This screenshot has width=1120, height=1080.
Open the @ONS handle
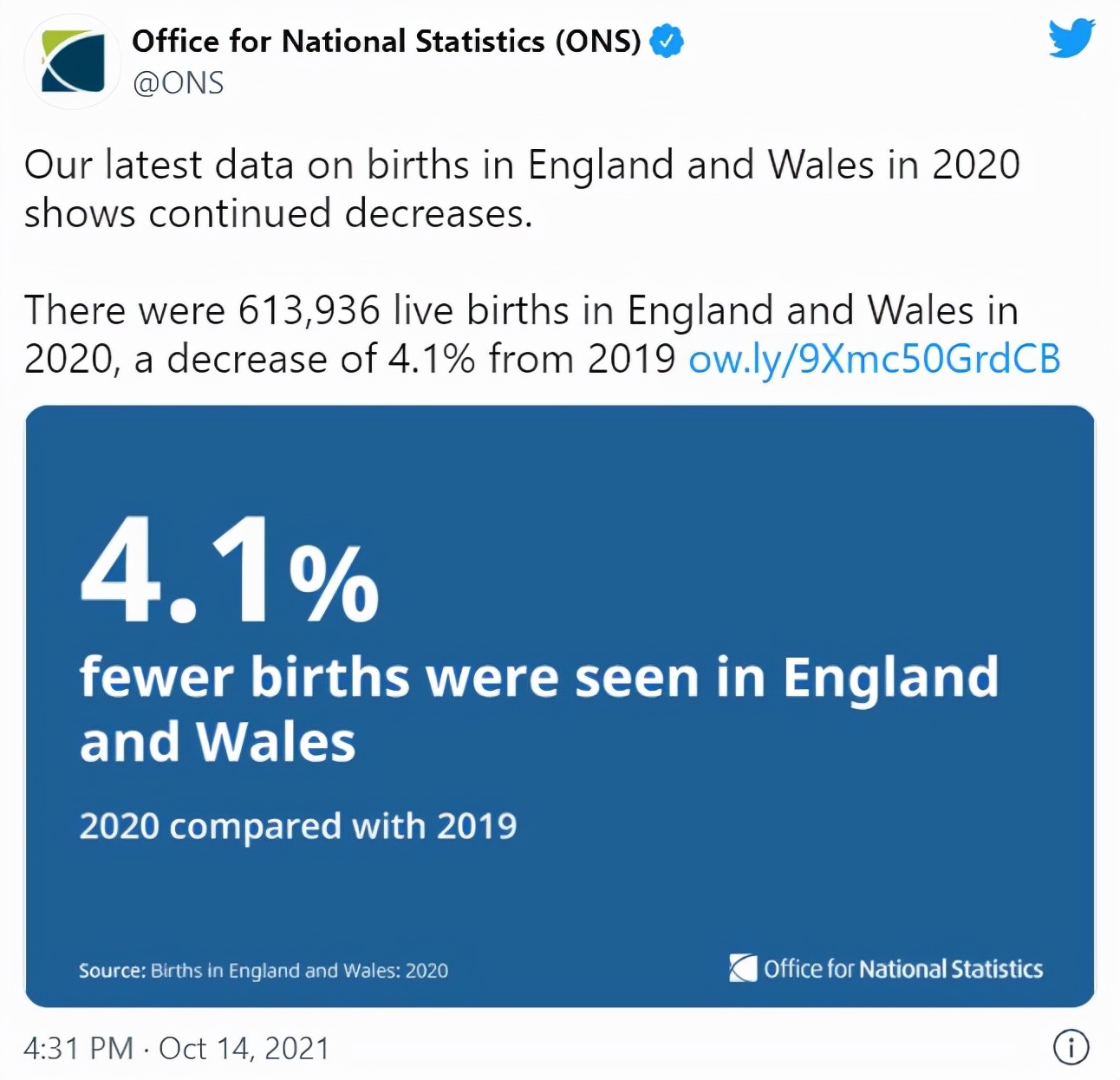coord(178,83)
